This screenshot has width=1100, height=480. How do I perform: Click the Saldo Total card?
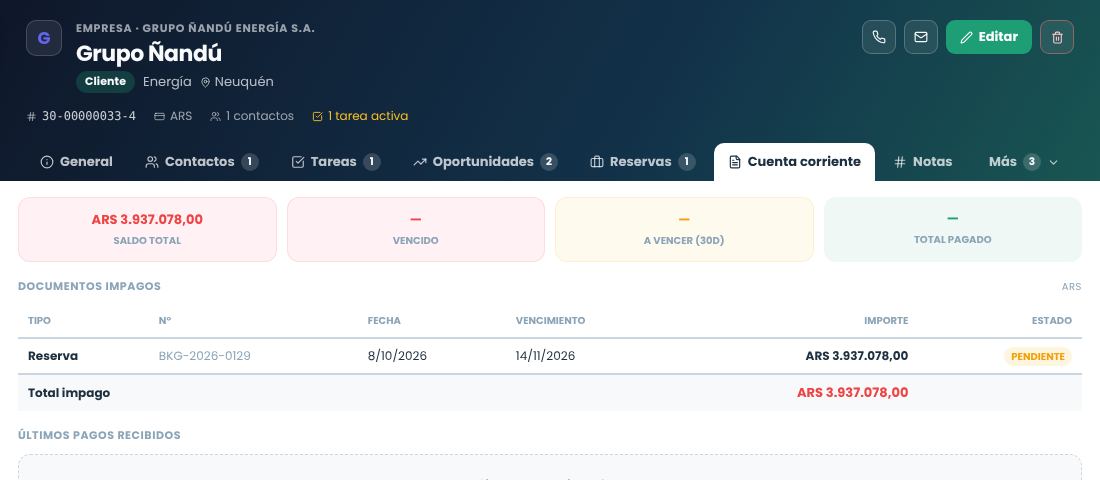[147, 229]
